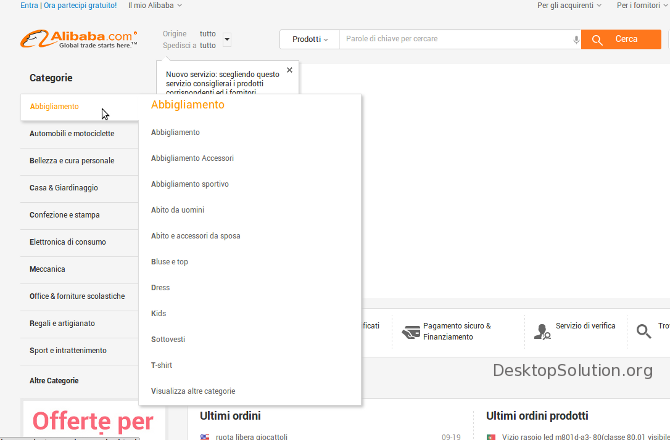
Task: Click Dress subcategory
Action: click(160, 287)
